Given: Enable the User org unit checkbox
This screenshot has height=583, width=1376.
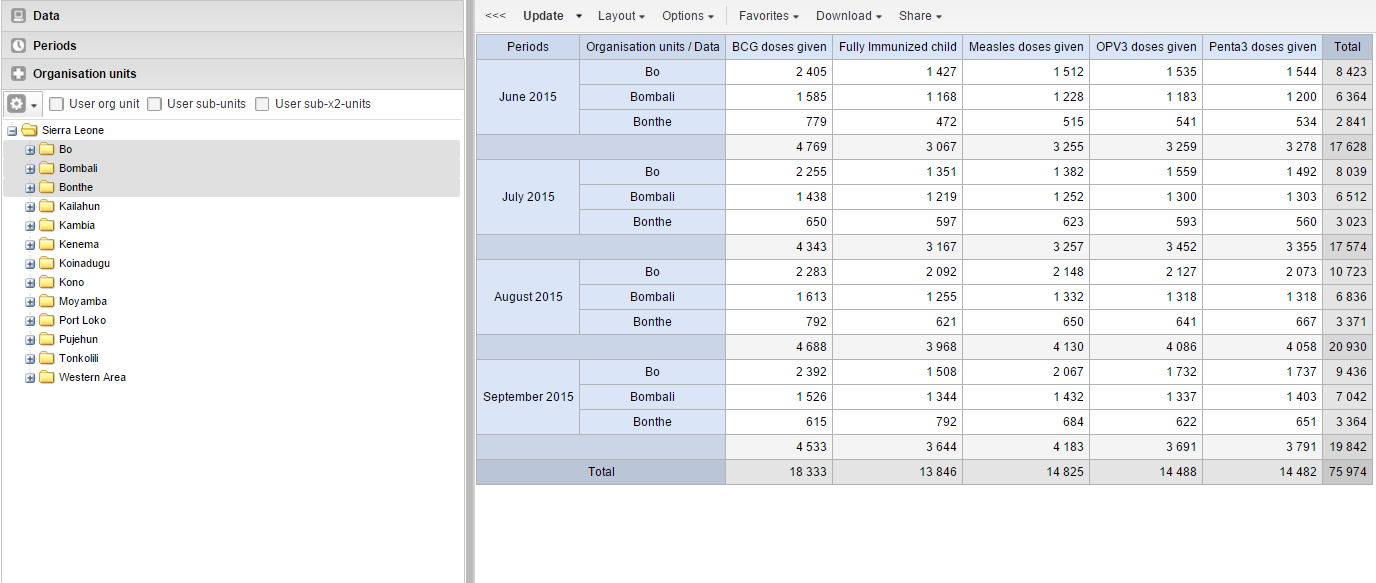Looking at the screenshot, I should pos(57,104).
